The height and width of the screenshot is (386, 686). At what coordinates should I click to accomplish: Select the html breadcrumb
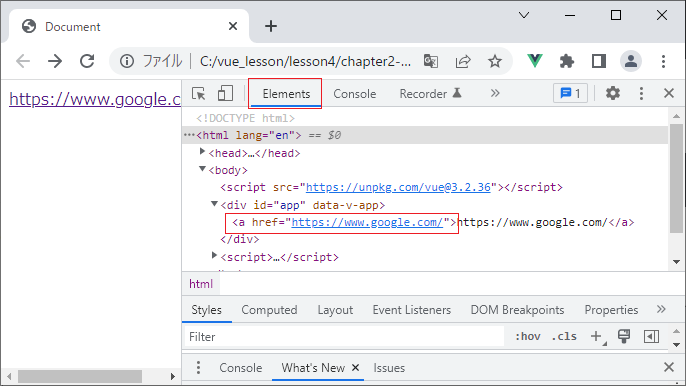coord(201,284)
